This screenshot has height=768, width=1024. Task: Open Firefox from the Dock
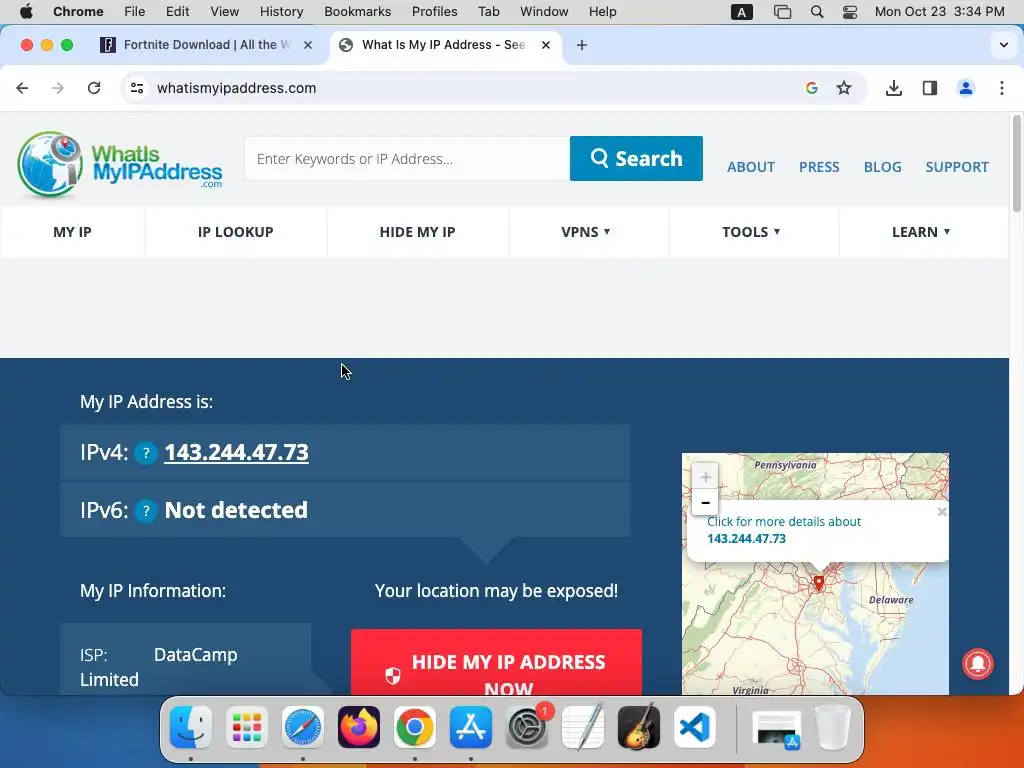coord(359,728)
